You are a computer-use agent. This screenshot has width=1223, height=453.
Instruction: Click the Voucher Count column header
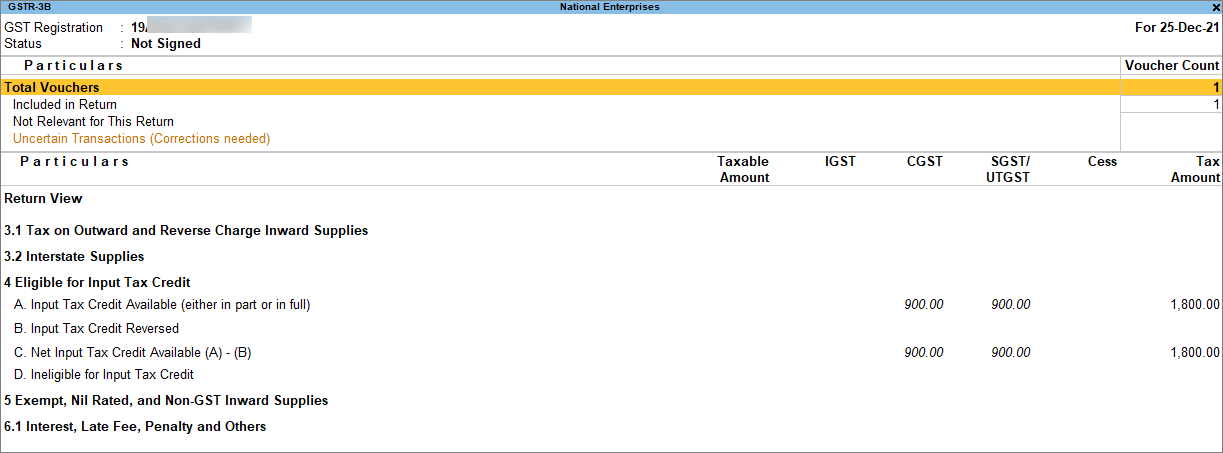coord(1172,66)
